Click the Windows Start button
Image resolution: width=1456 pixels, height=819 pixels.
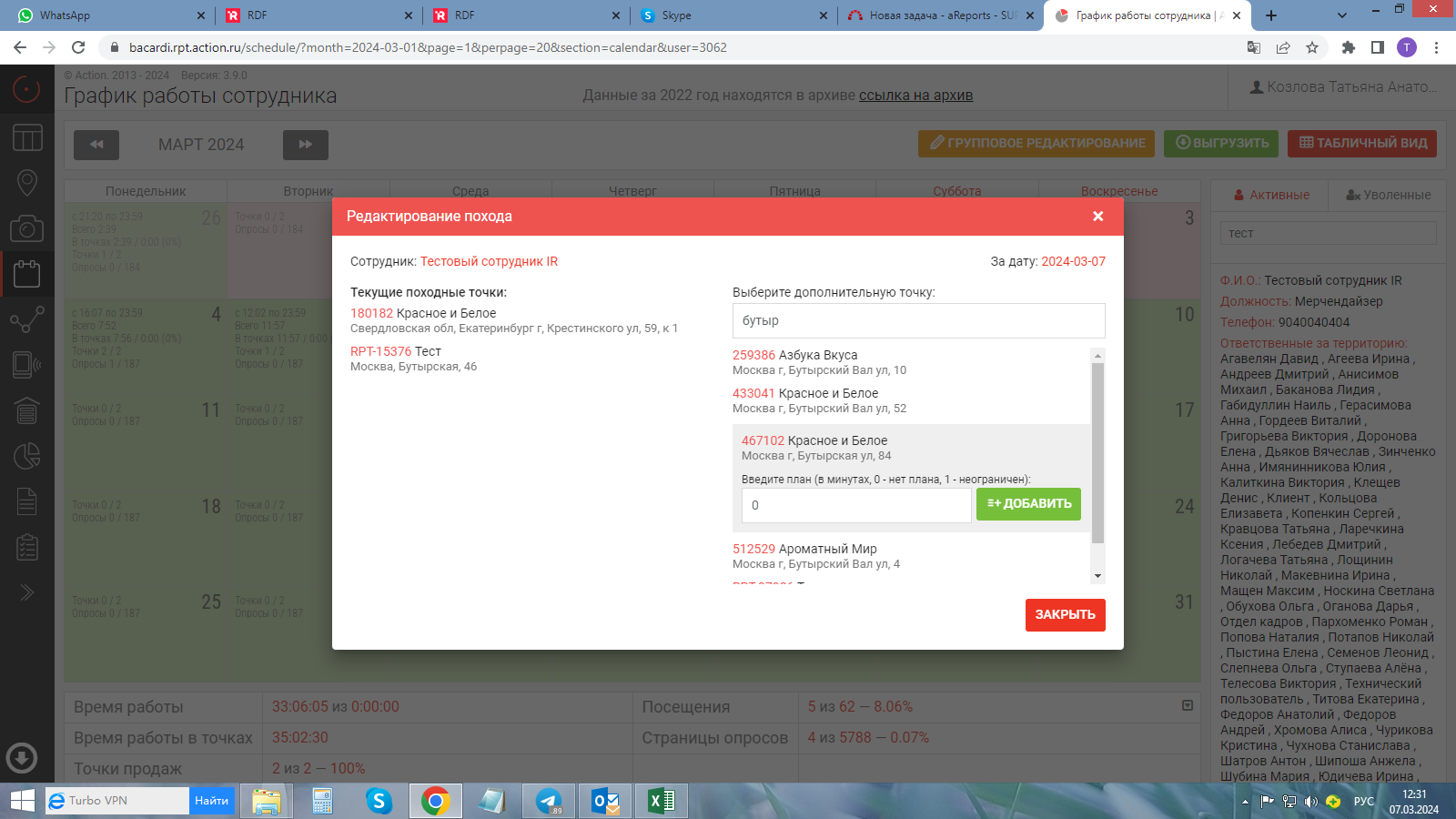pyautogui.click(x=22, y=801)
